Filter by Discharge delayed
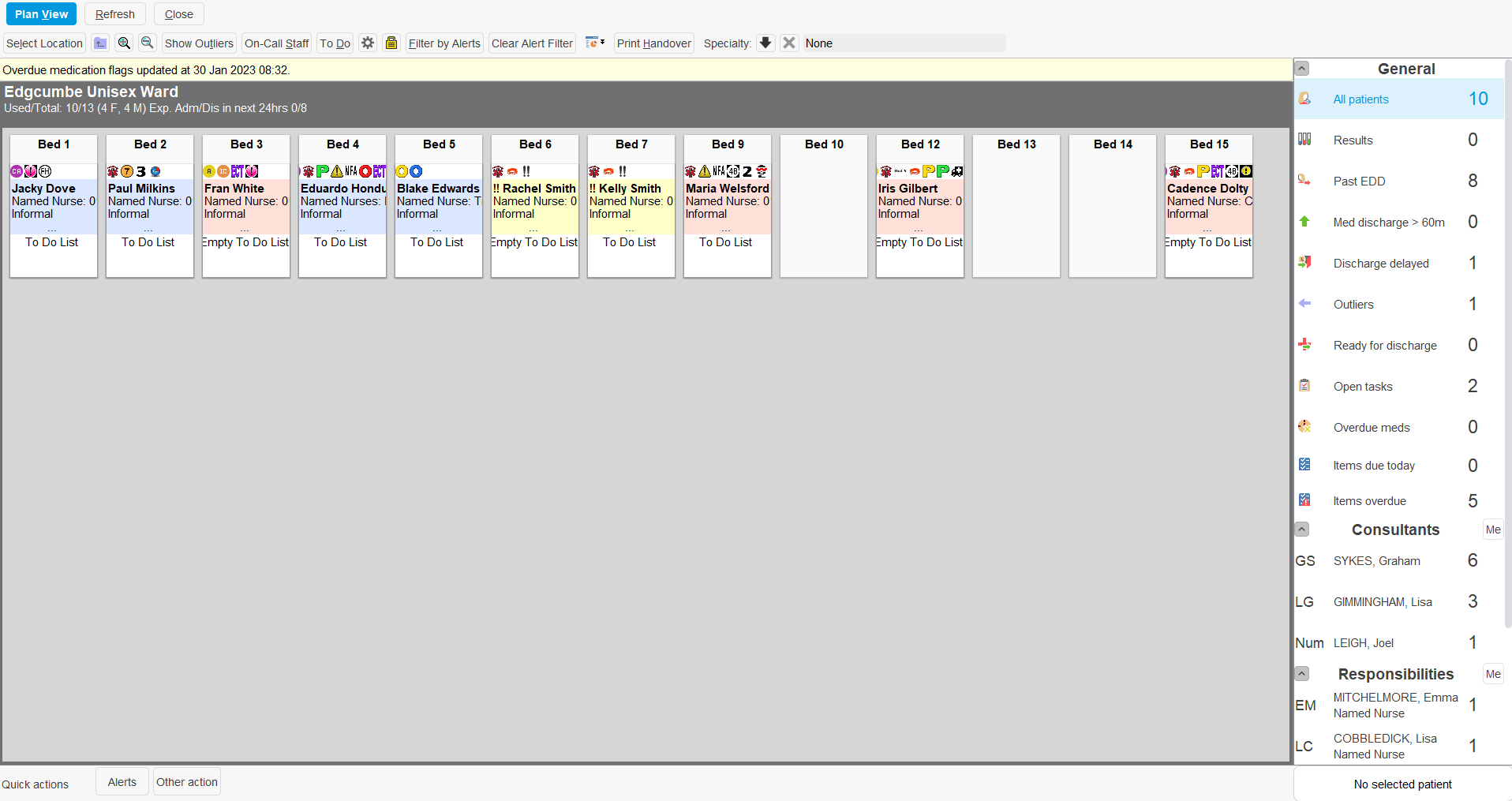 [x=1398, y=264]
